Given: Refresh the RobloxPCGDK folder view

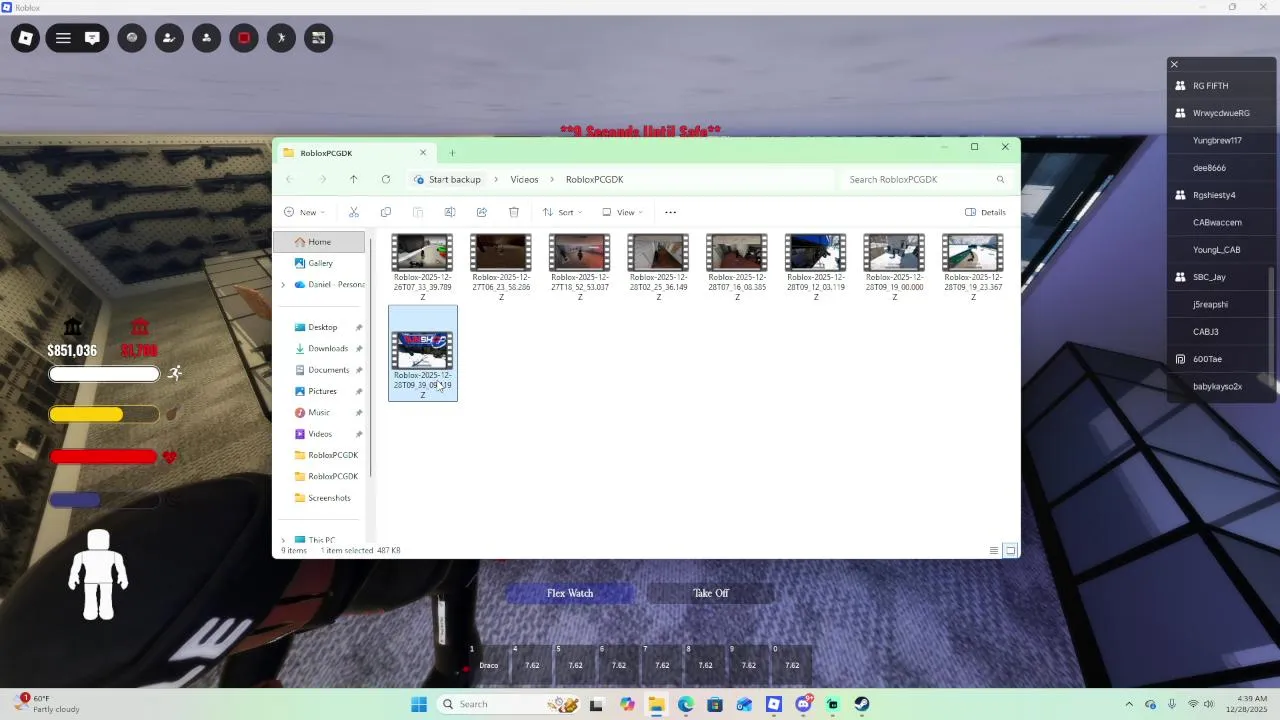Looking at the screenshot, I should pos(385,179).
